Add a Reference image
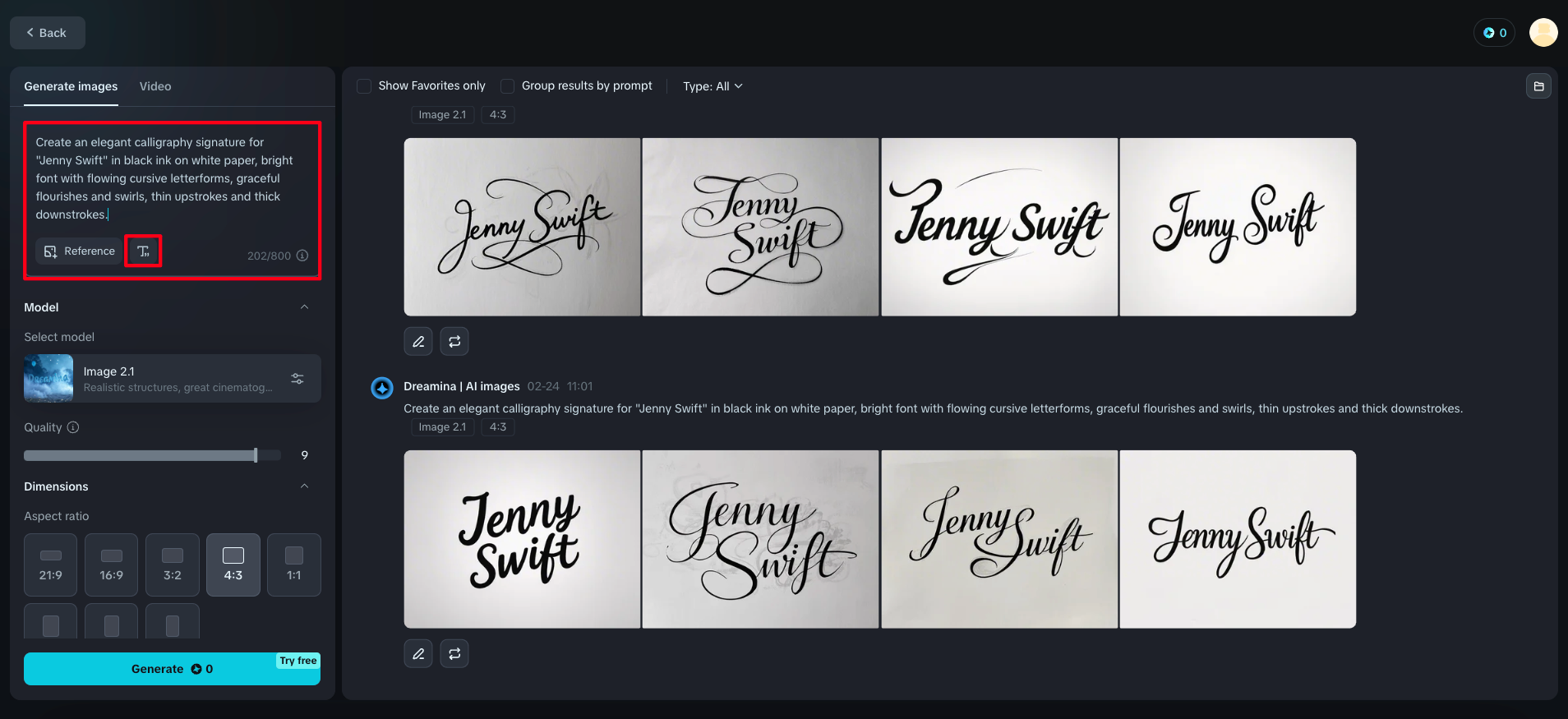Image resolution: width=1568 pixels, height=719 pixels. (80, 251)
